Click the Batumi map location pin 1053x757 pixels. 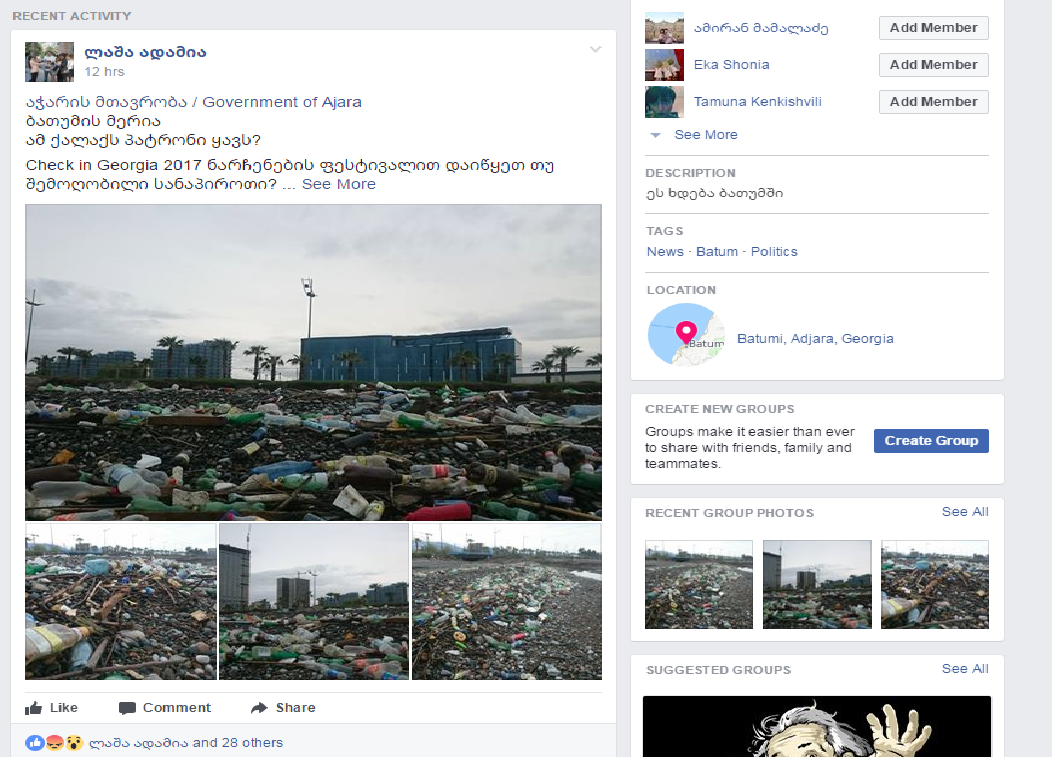686,334
